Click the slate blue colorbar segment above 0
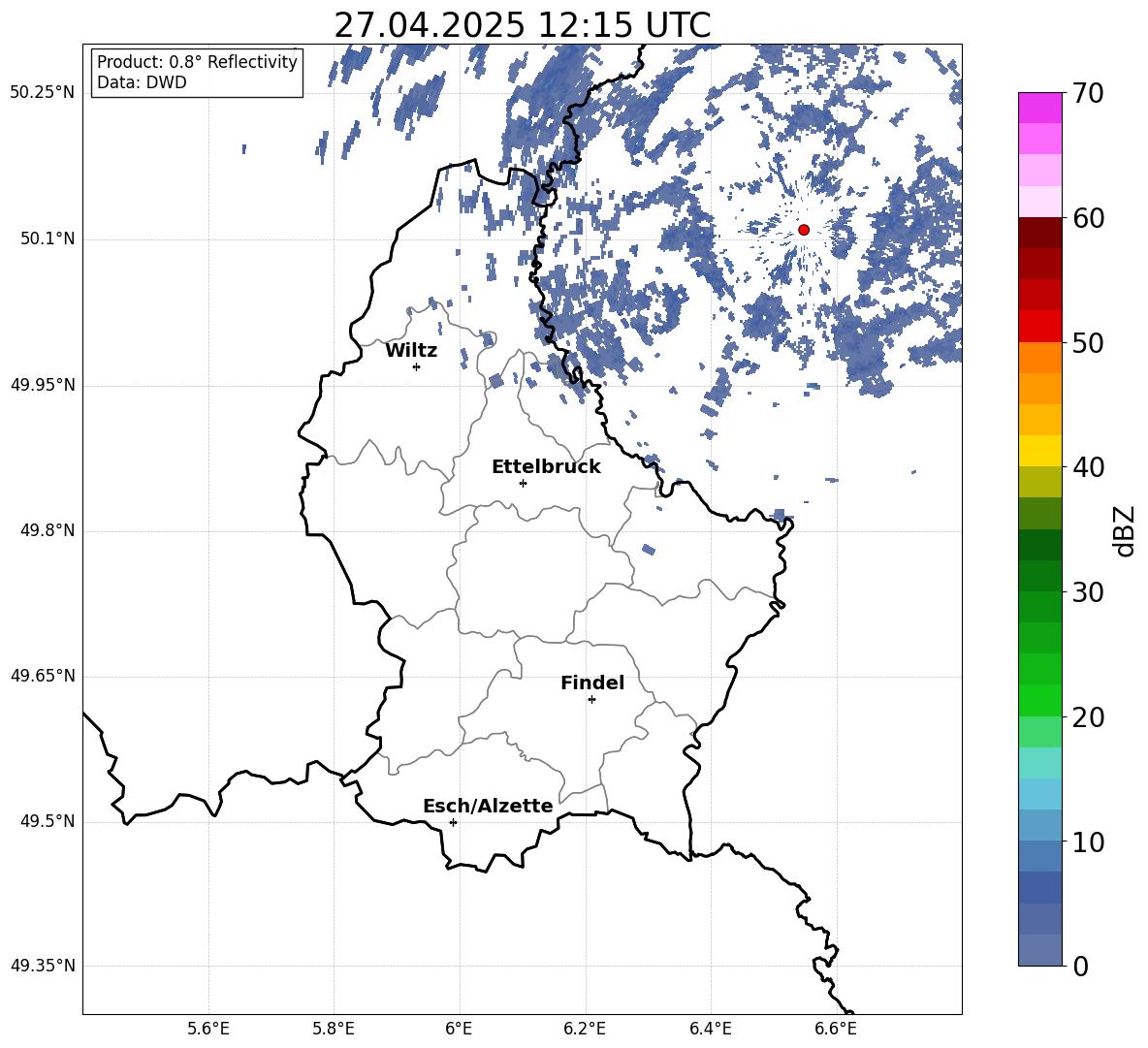 point(1039,950)
